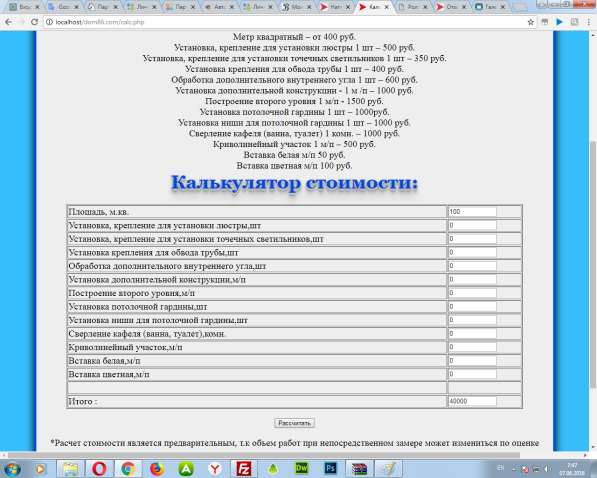Launch Windows Media Player from the taskbar
The height and width of the screenshot is (478, 597).
(40, 469)
